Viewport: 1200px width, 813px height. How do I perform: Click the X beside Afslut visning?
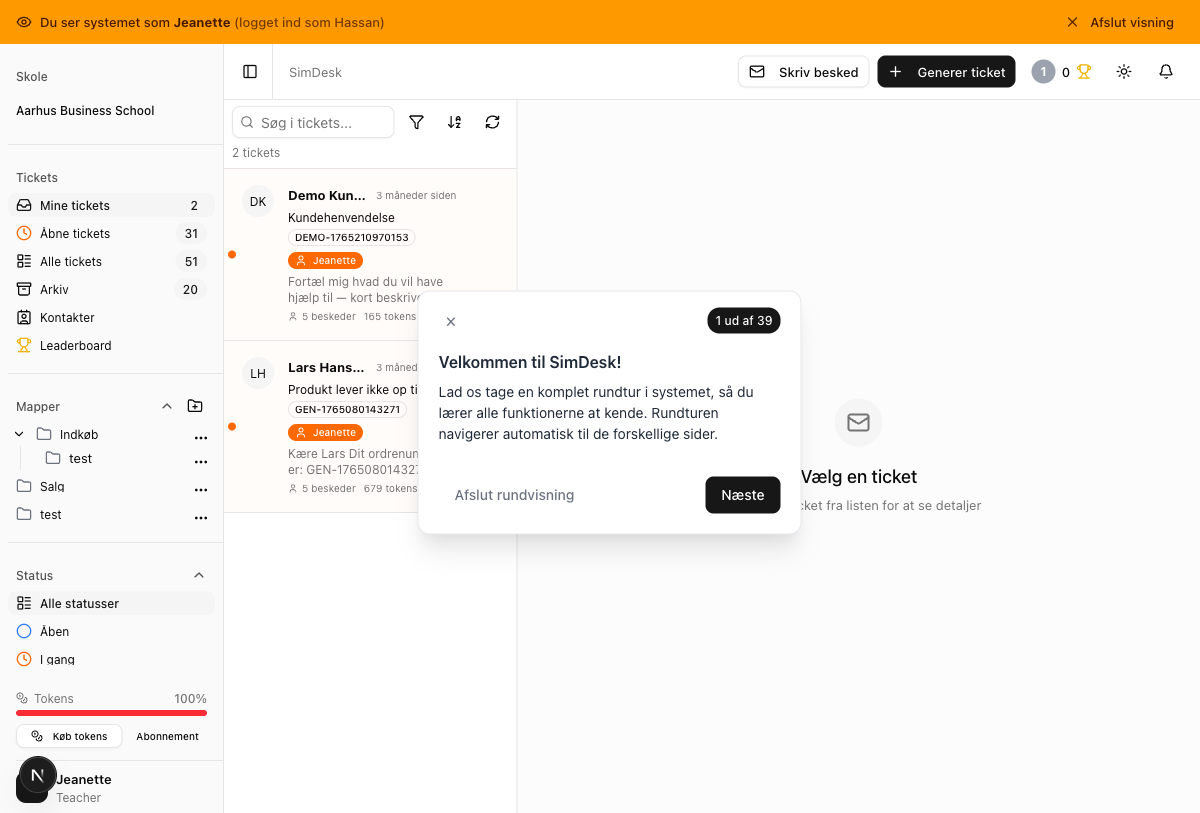[x=1072, y=22]
